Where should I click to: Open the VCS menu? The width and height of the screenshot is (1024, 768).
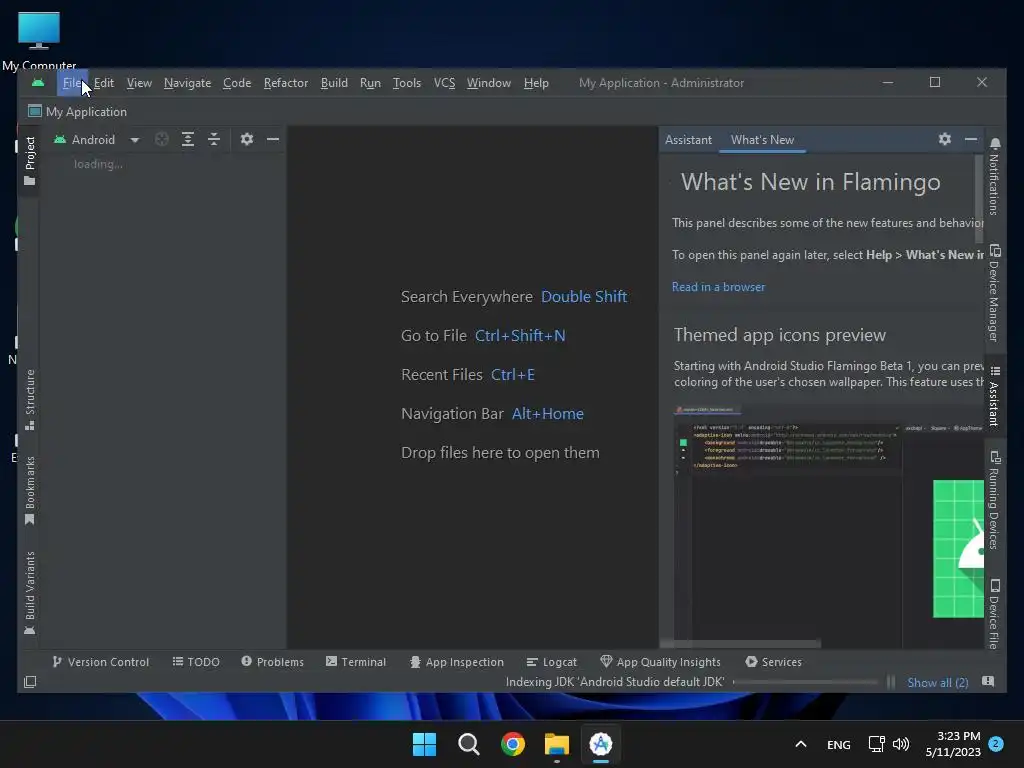(x=444, y=83)
